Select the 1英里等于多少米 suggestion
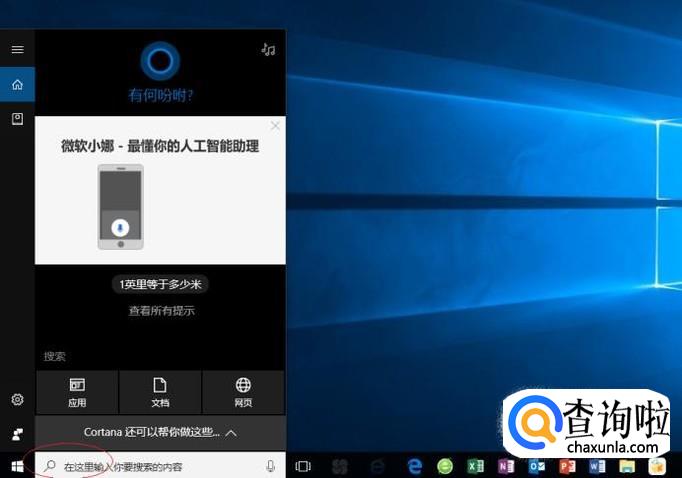The width and height of the screenshot is (682, 478). pos(160,284)
